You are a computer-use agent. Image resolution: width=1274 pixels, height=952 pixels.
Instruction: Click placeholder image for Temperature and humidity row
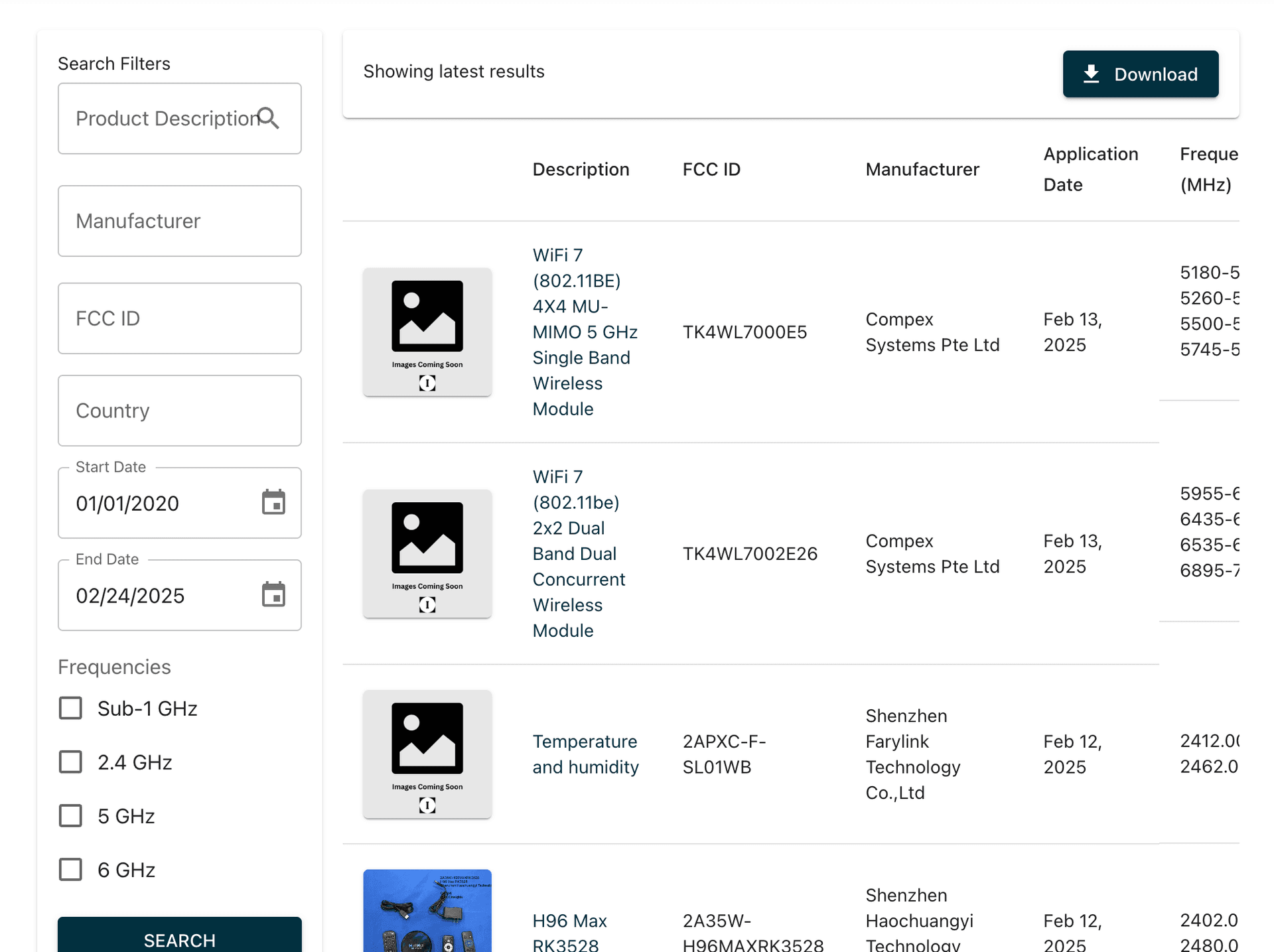click(427, 754)
